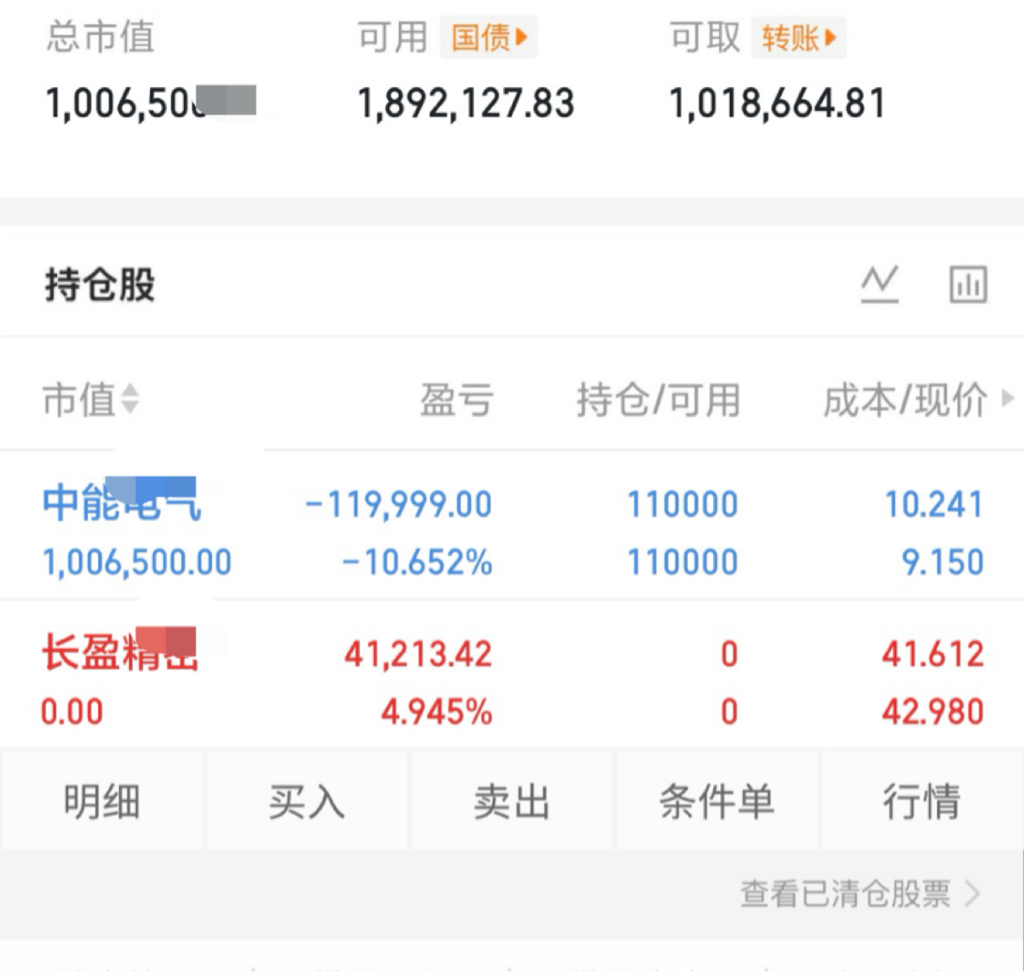Select the 卖出 sell action

coord(511,801)
